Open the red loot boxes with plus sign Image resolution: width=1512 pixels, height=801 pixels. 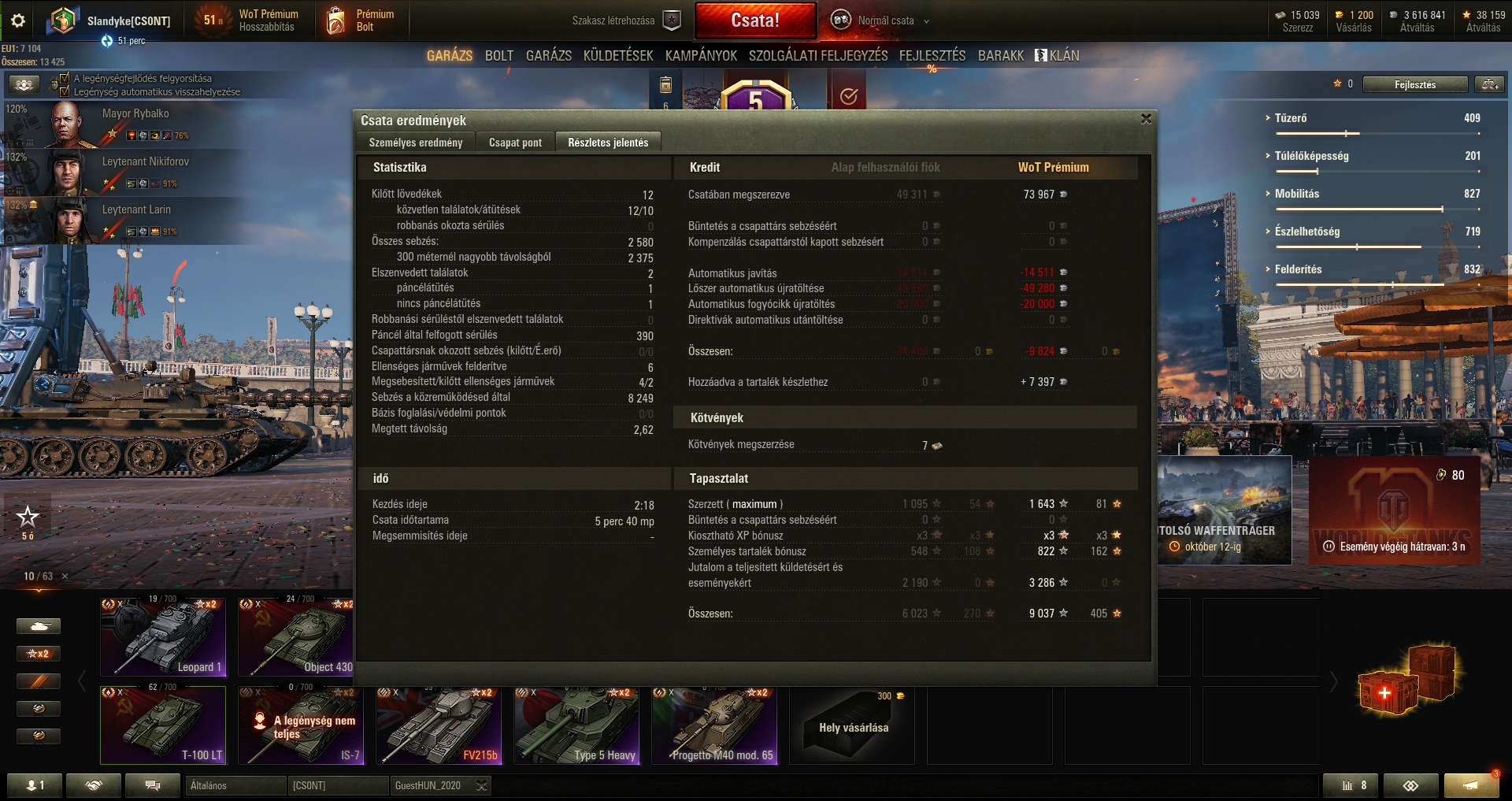tap(1410, 680)
